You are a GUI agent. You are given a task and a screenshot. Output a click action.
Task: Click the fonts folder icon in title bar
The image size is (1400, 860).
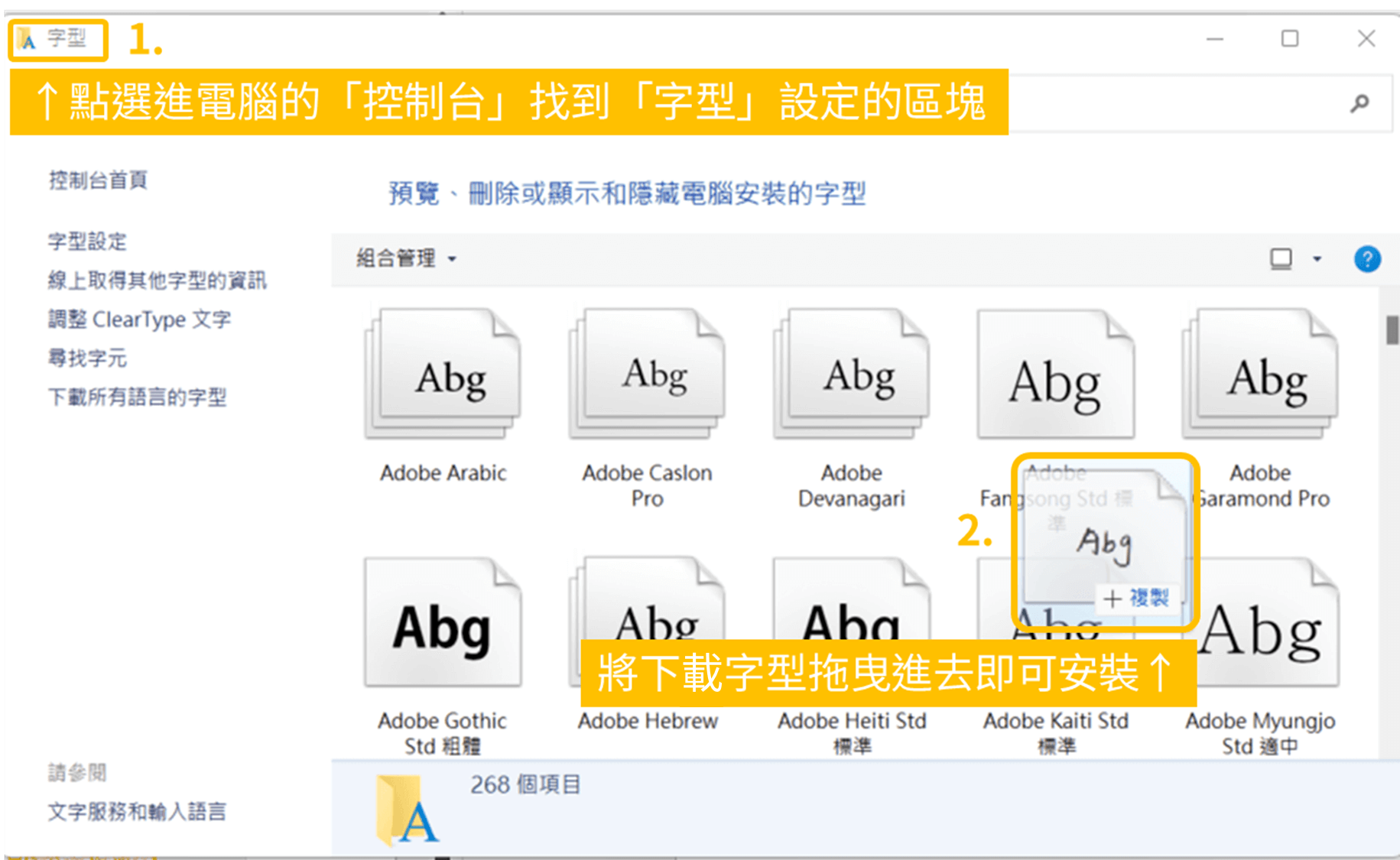point(27,39)
